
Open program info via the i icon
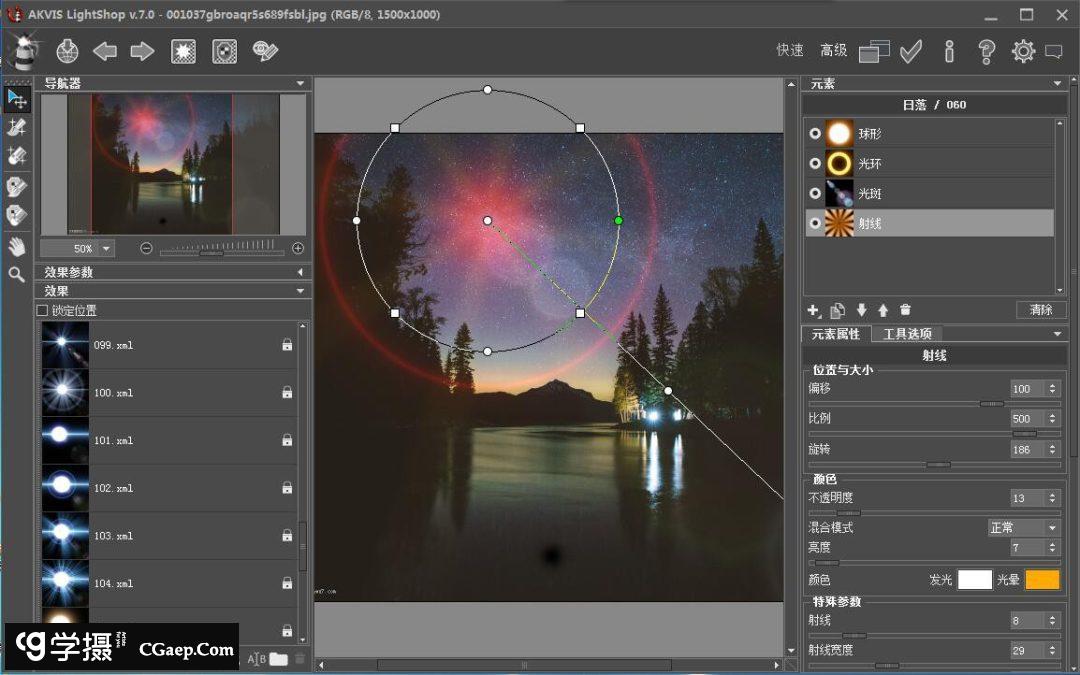click(x=949, y=51)
